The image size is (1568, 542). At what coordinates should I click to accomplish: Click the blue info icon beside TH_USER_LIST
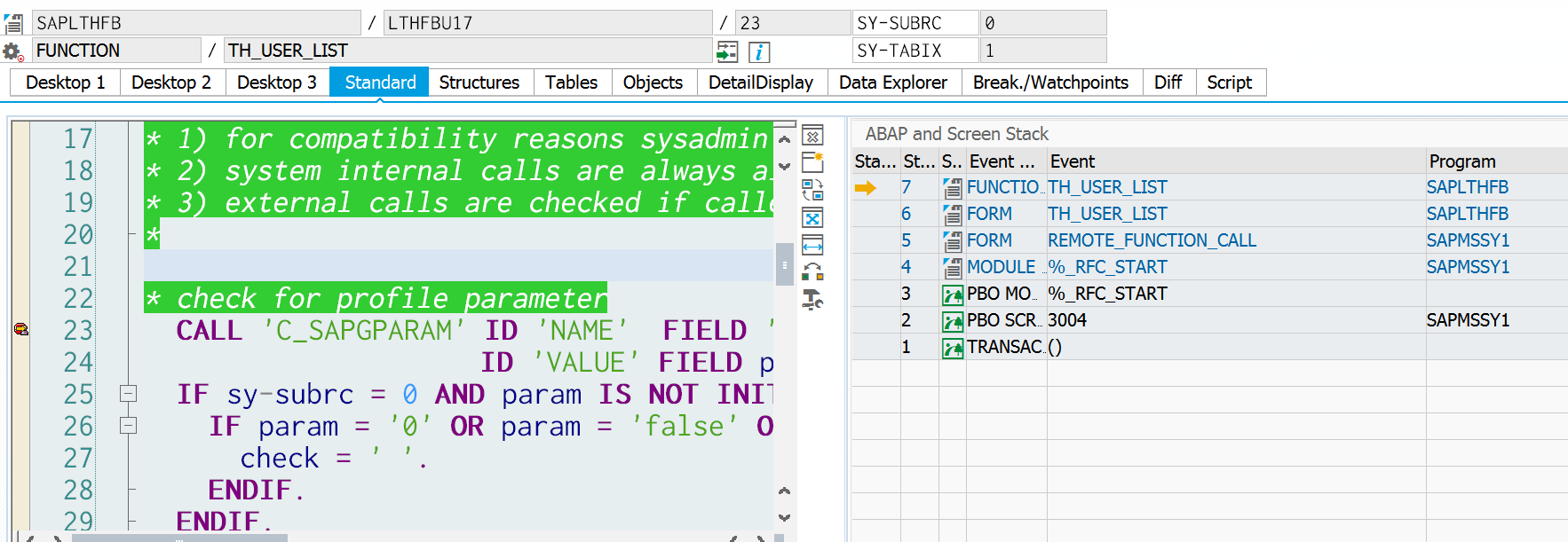759,51
